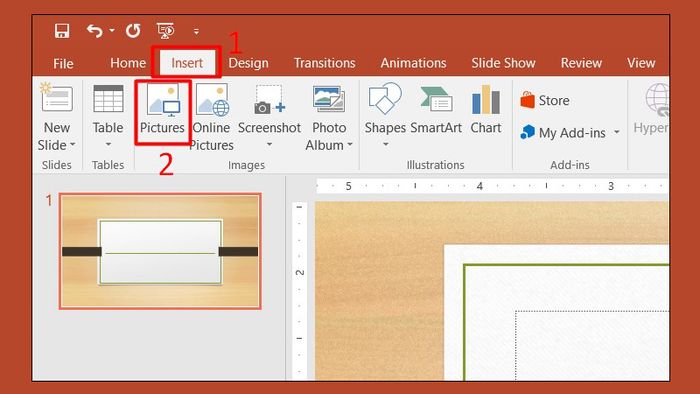
Task: Switch to the Home tab
Action: click(x=128, y=63)
